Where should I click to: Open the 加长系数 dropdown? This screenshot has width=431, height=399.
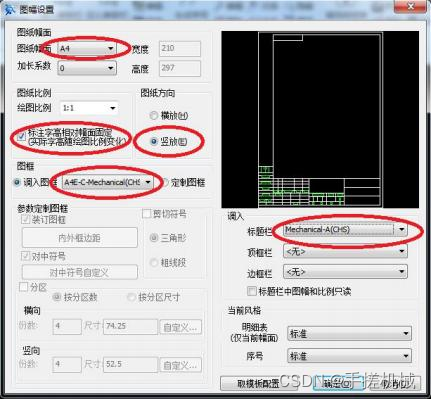[87, 68]
